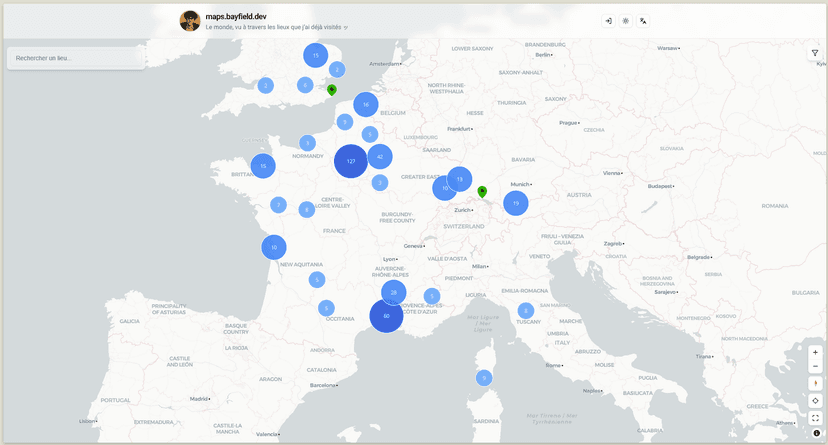Open the 9 cluster on Corsica
Image resolution: width=828 pixels, height=445 pixels.
tap(484, 378)
